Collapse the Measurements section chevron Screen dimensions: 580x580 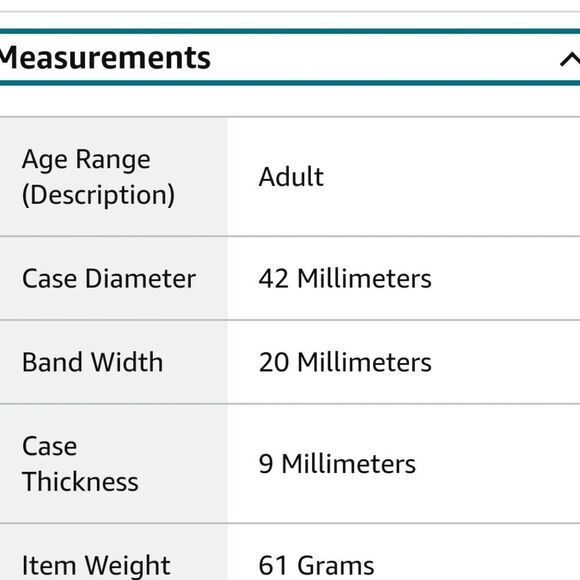(x=570, y=59)
